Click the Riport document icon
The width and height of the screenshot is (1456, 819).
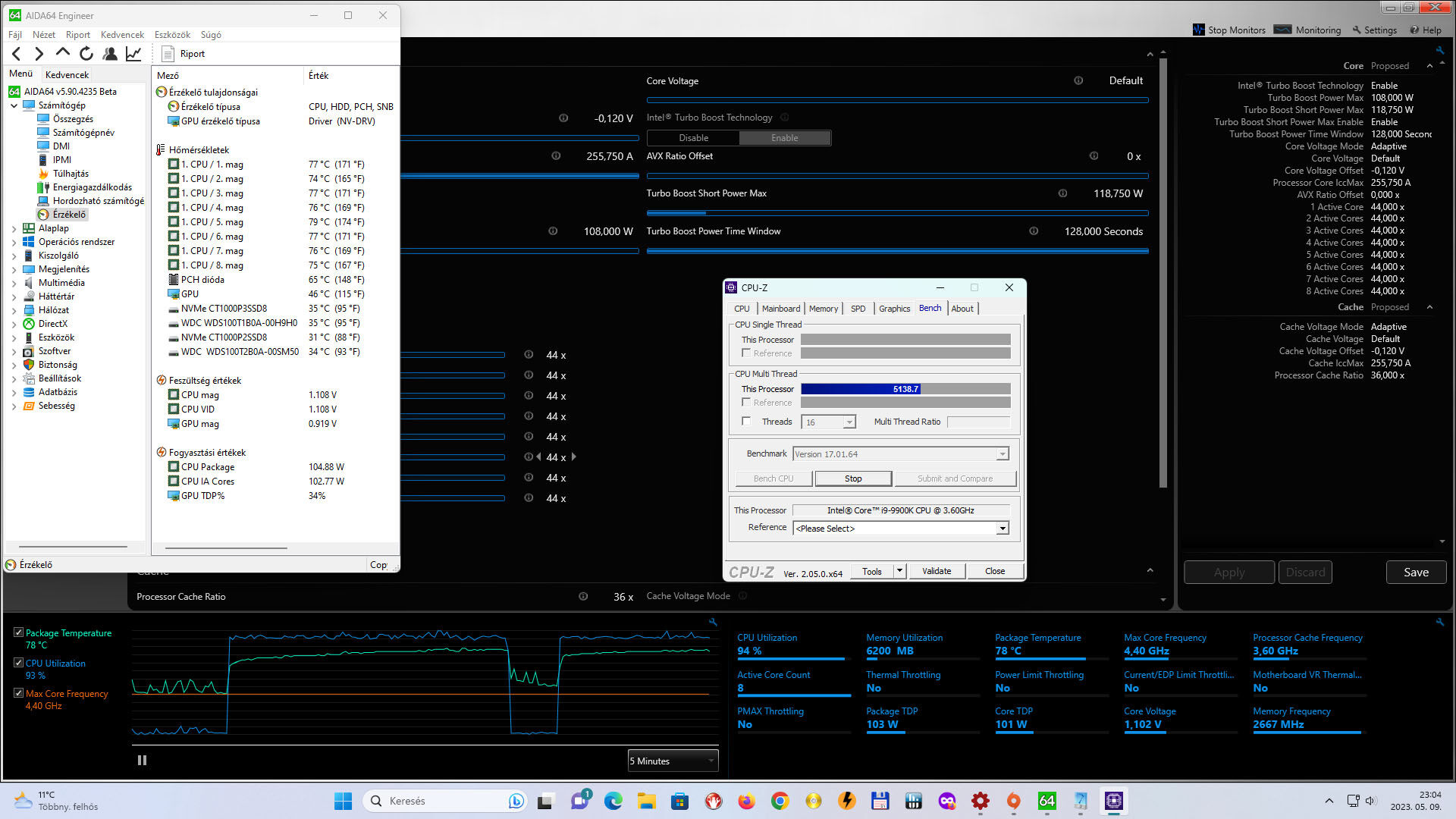click(168, 54)
